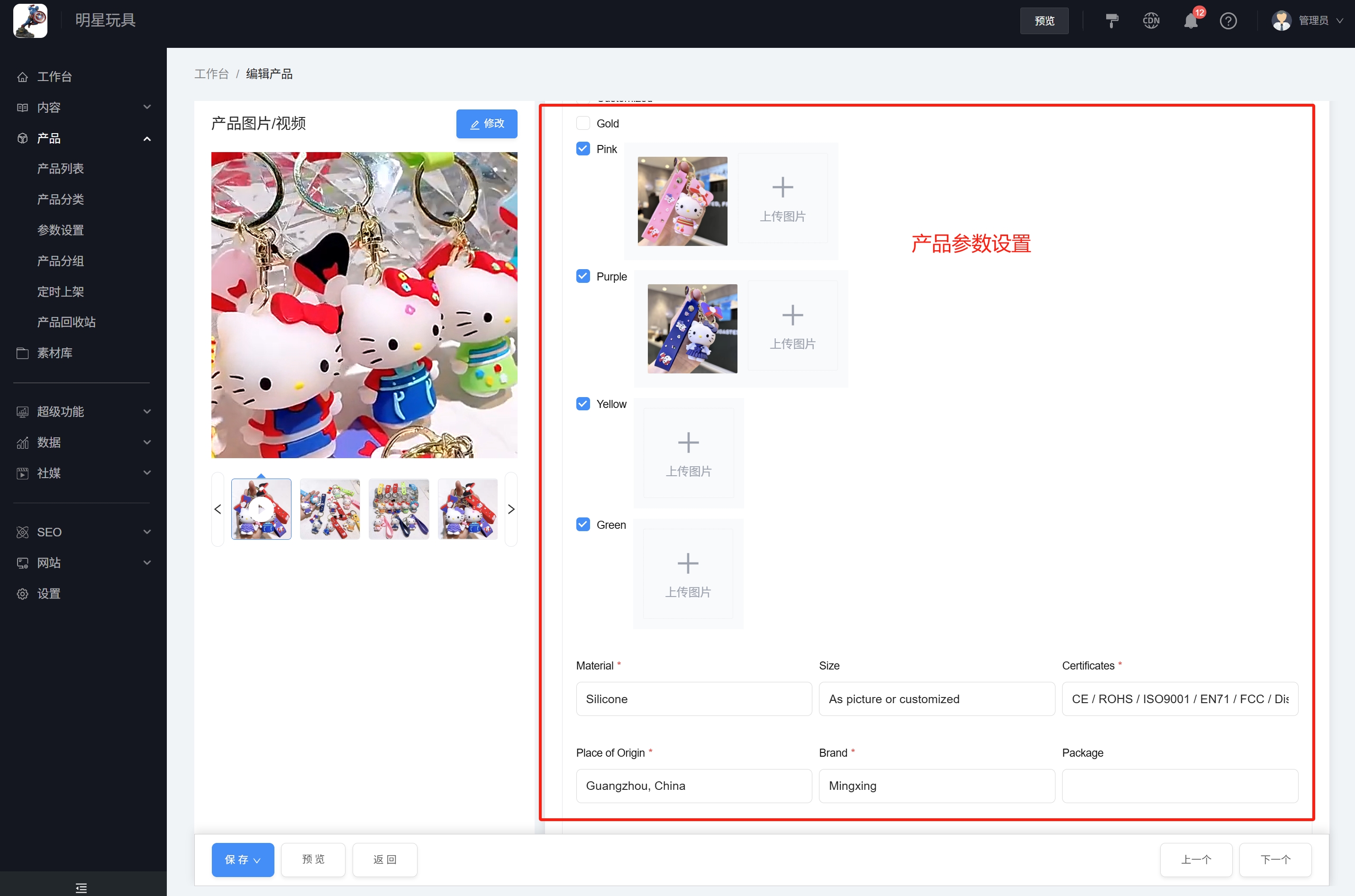This screenshot has width=1355, height=896.
Task: Open 产品分类 in the sidebar
Action: 61,199
